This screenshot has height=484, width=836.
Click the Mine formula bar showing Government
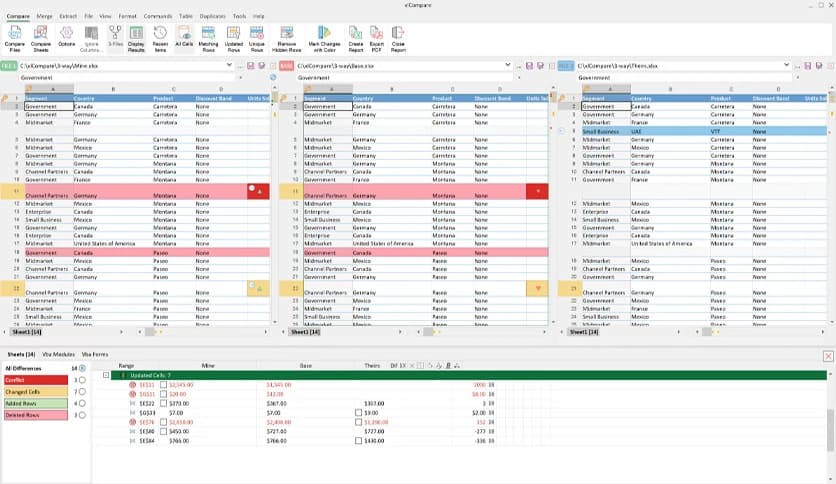[128, 78]
